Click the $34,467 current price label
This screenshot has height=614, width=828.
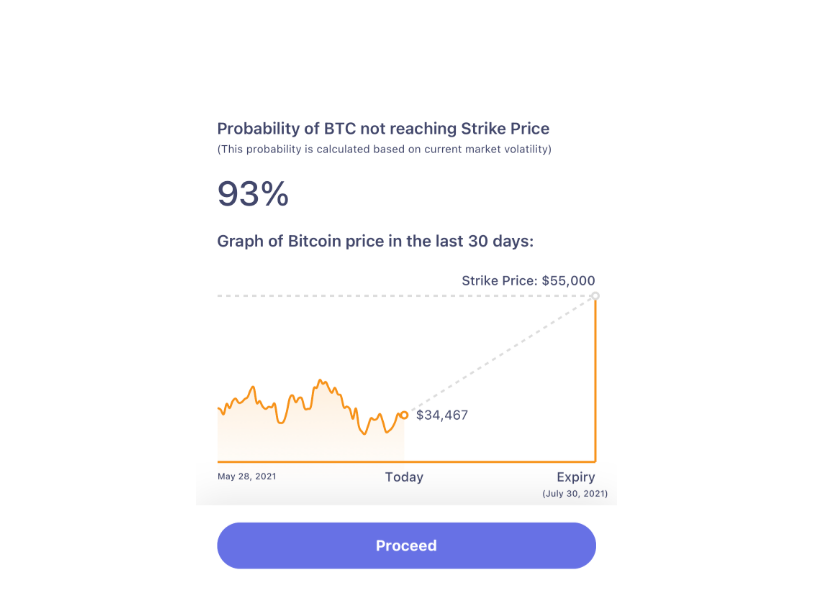[x=442, y=415]
